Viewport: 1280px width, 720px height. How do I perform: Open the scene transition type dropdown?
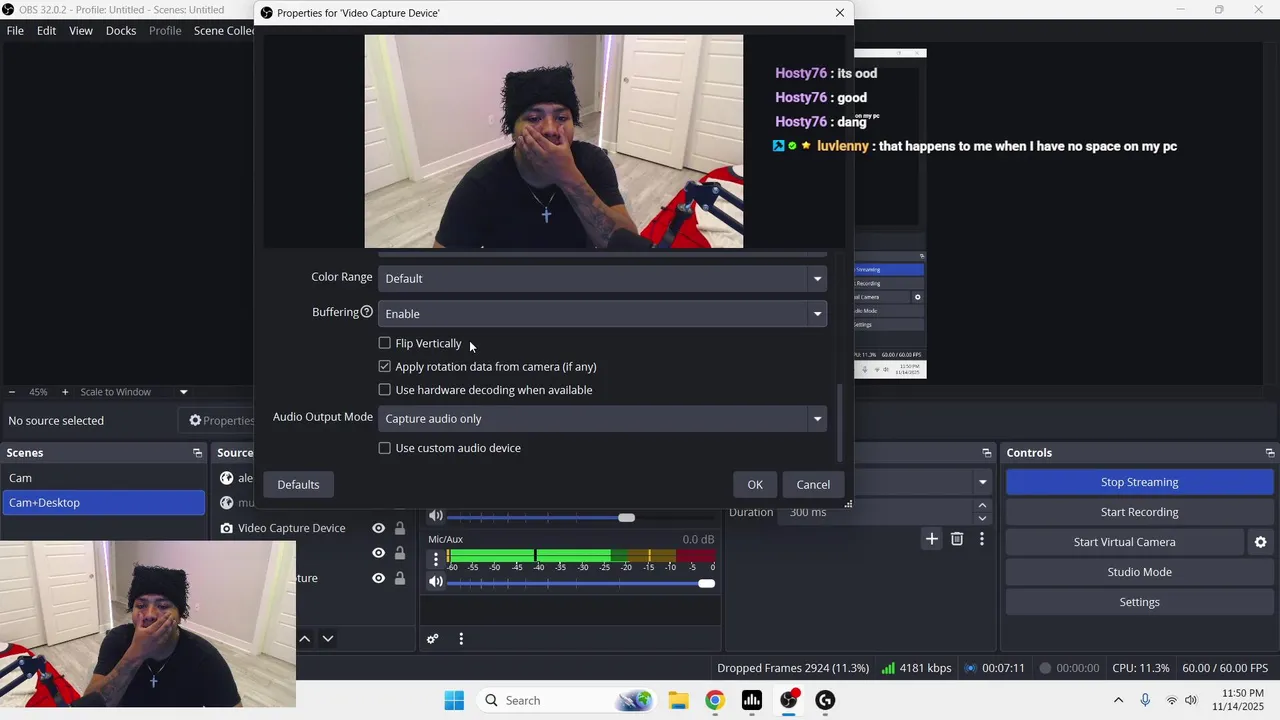click(x=982, y=482)
